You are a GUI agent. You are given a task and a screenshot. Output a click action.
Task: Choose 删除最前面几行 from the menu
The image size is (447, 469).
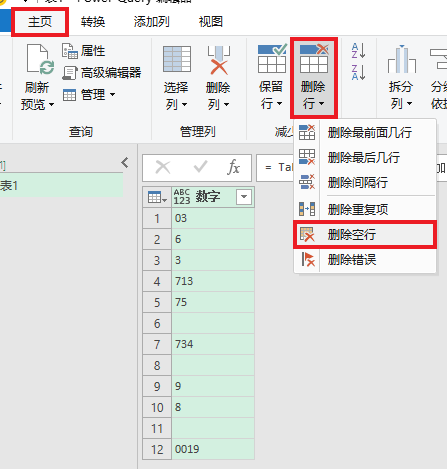[365, 133]
